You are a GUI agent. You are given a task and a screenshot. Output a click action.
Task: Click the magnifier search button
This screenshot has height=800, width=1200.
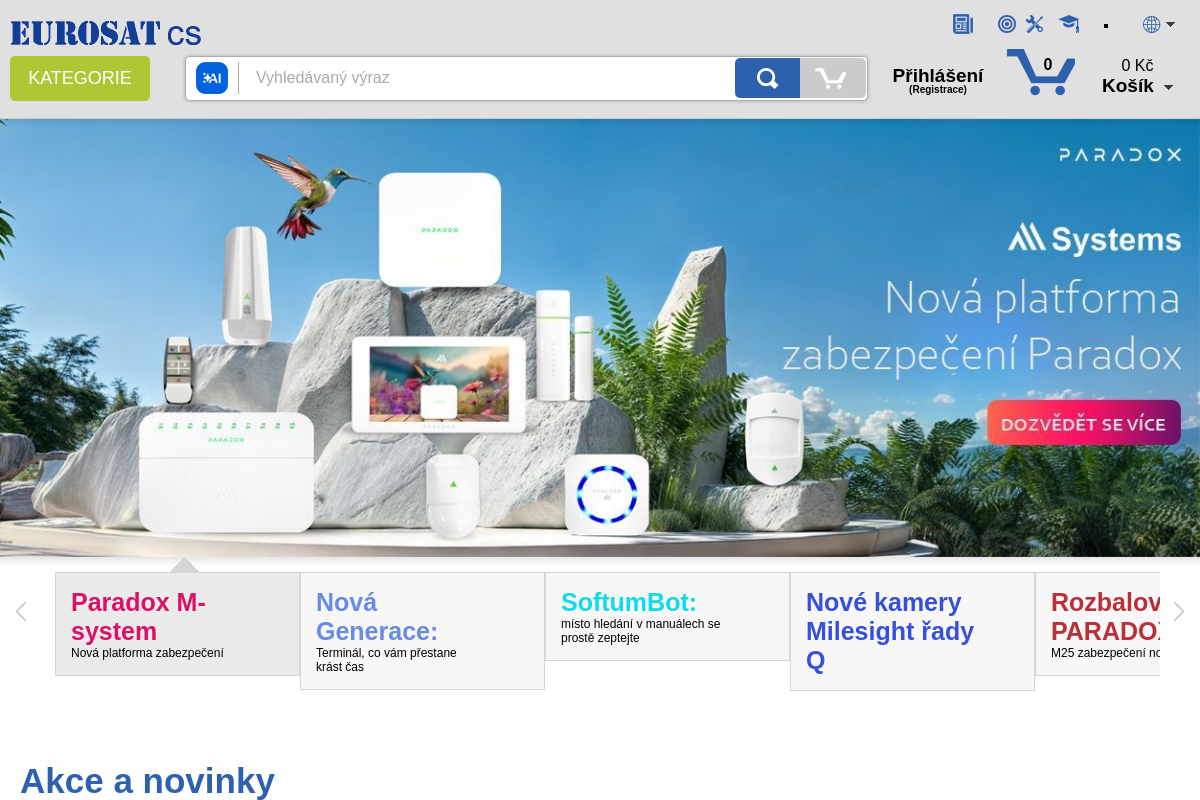point(767,78)
